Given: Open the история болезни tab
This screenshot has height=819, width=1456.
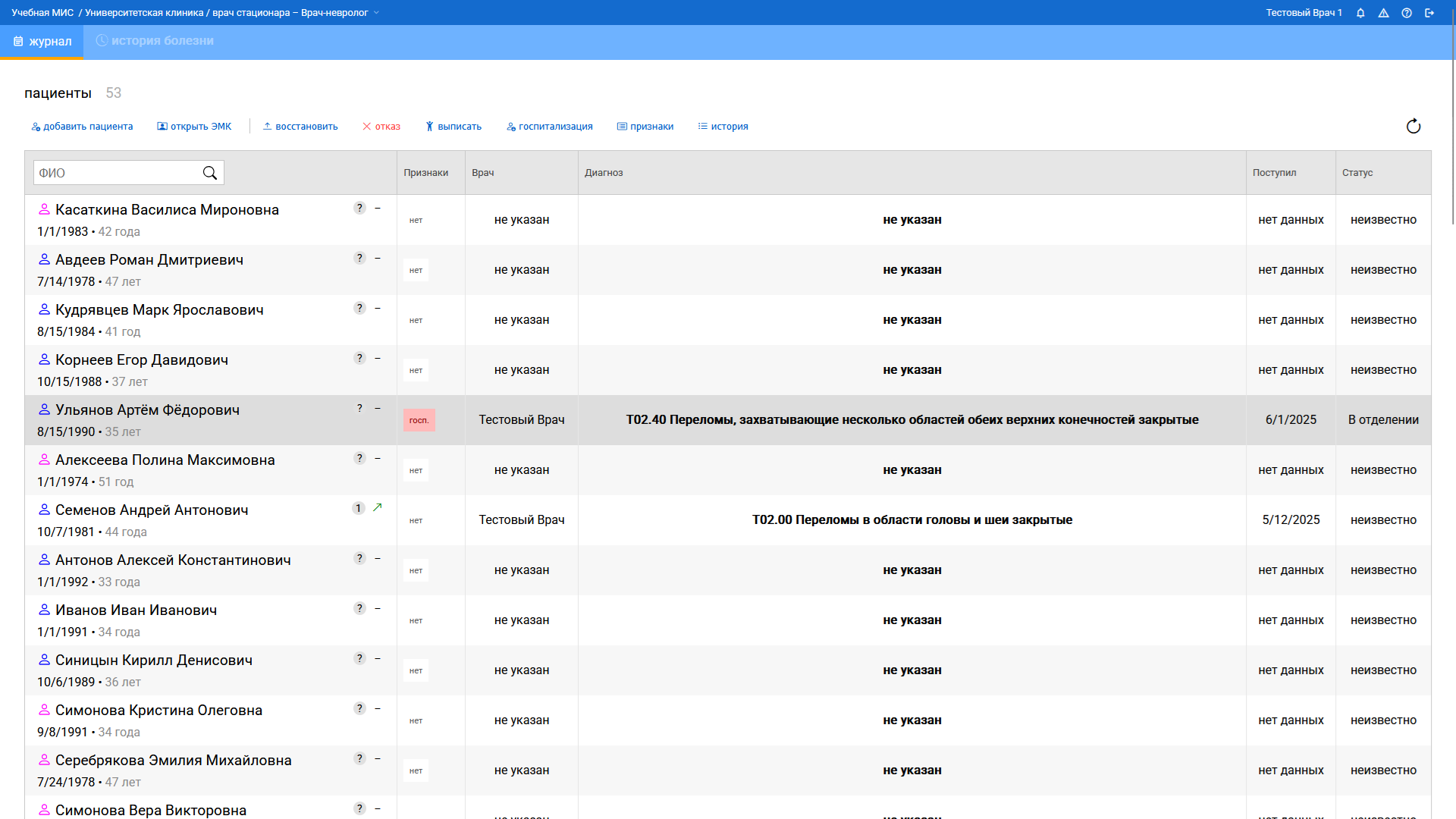Looking at the screenshot, I should tap(155, 41).
